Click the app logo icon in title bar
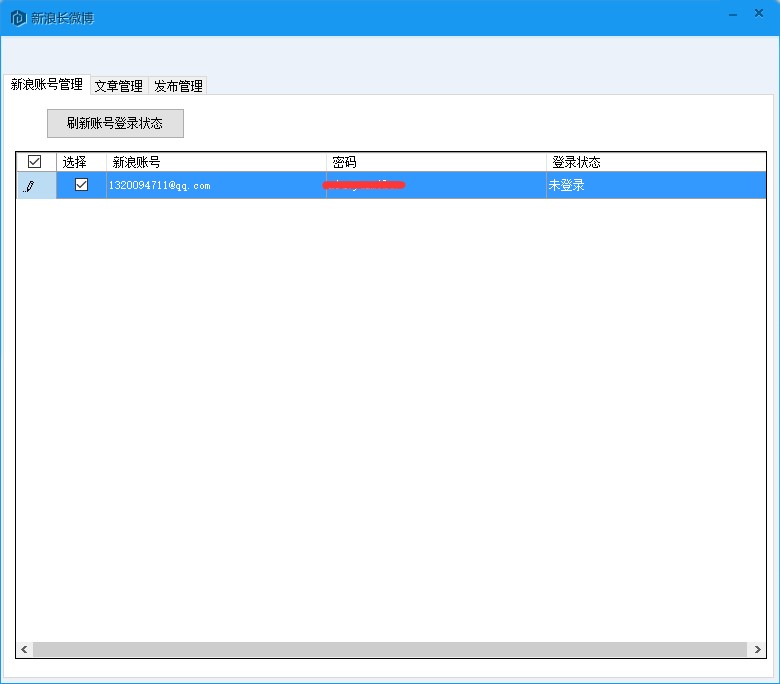The width and height of the screenshot is (780, 684). 18,18
